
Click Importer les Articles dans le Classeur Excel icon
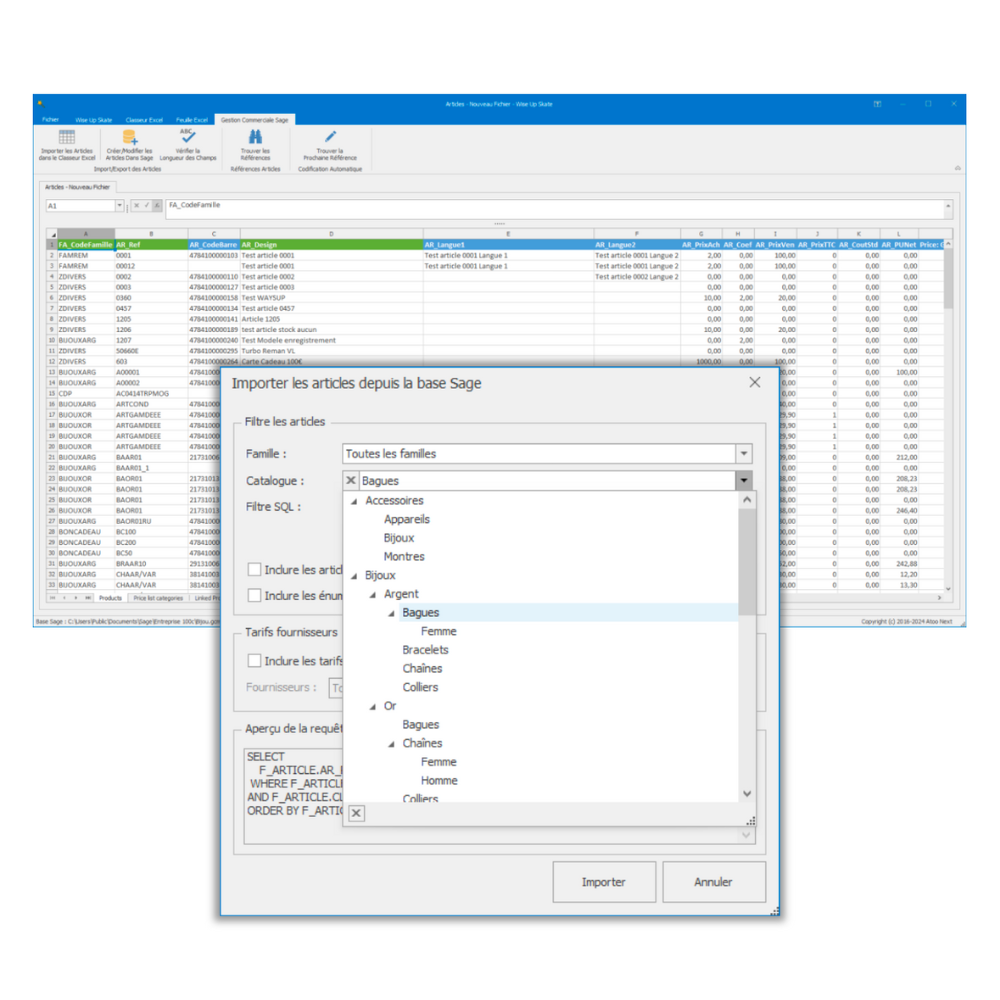pos(67,138)
